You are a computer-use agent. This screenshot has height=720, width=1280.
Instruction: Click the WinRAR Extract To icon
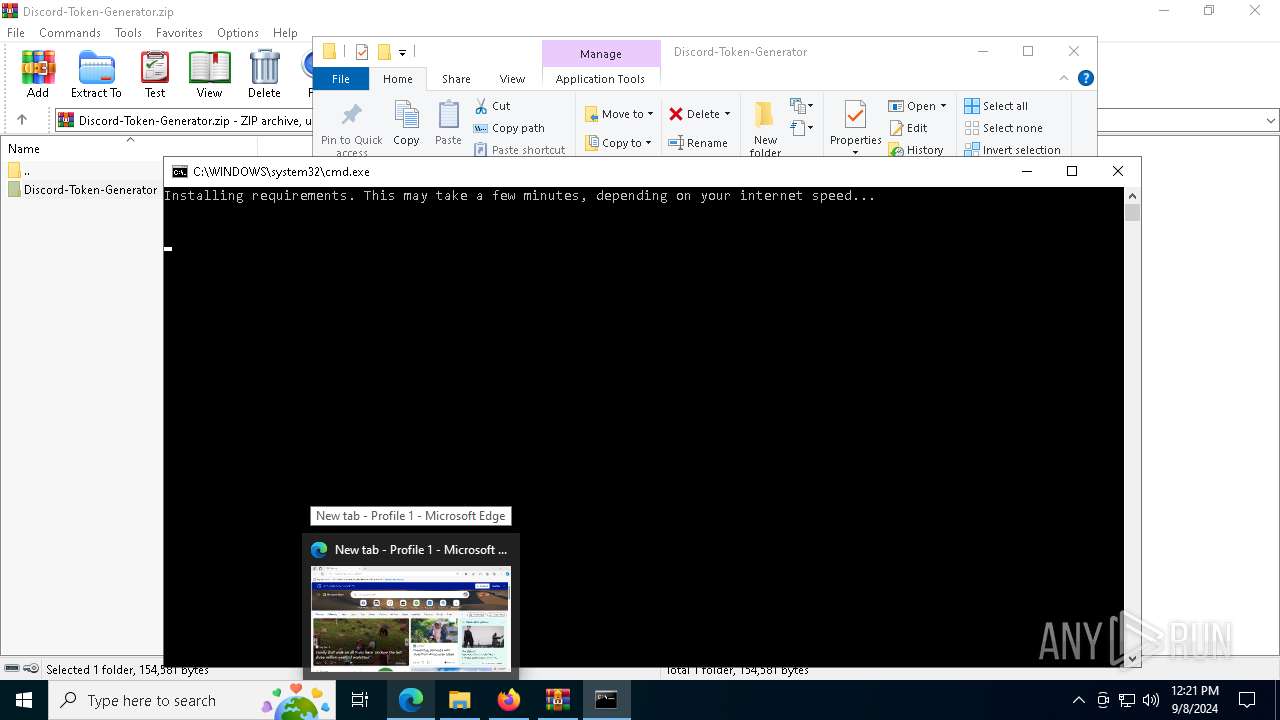point(96,74)
